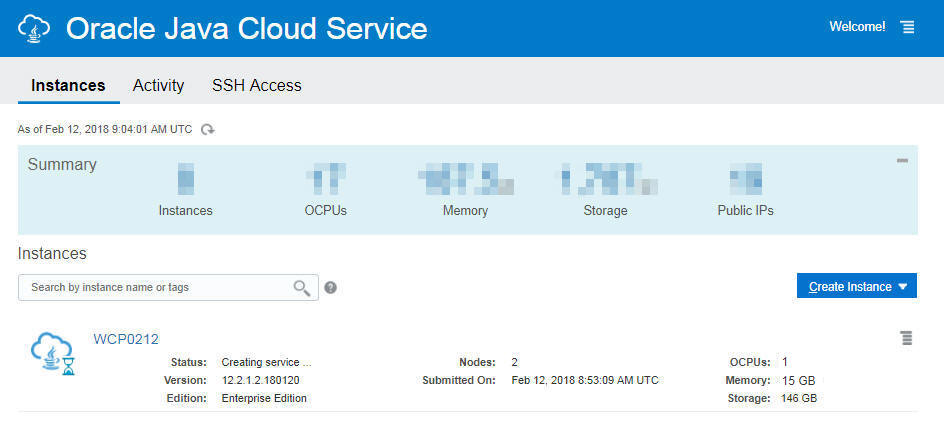Viewport: 944px width, 421px height.
Task: Switch to the Activity tab
Action: (x=158, y=86)
